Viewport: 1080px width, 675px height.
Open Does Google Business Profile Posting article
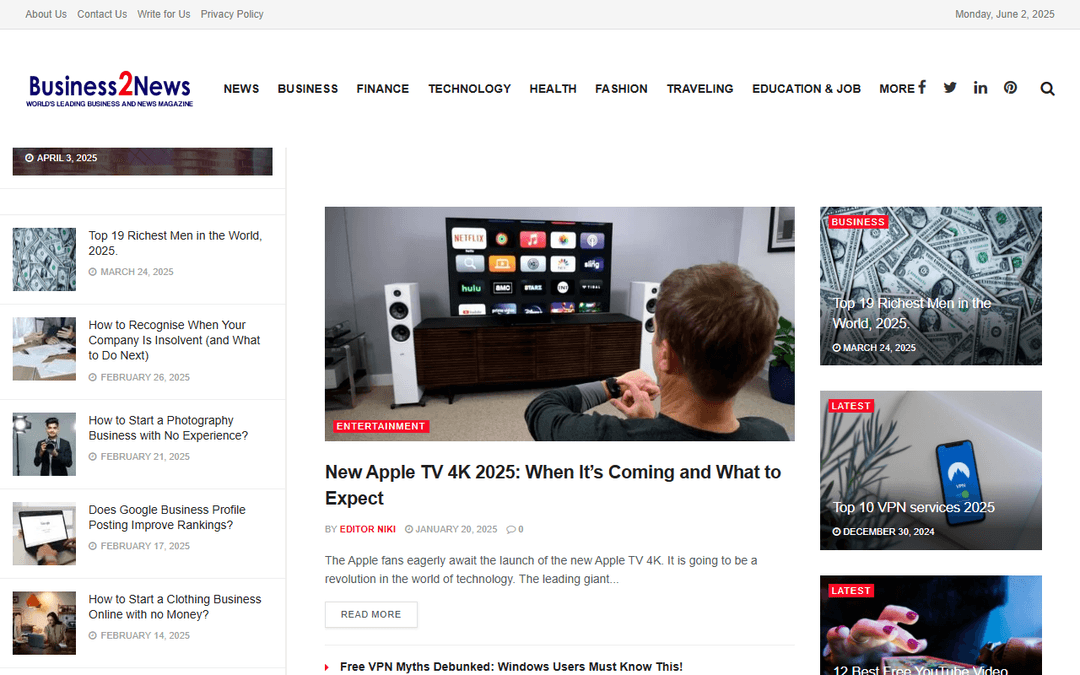pos(167,517)
